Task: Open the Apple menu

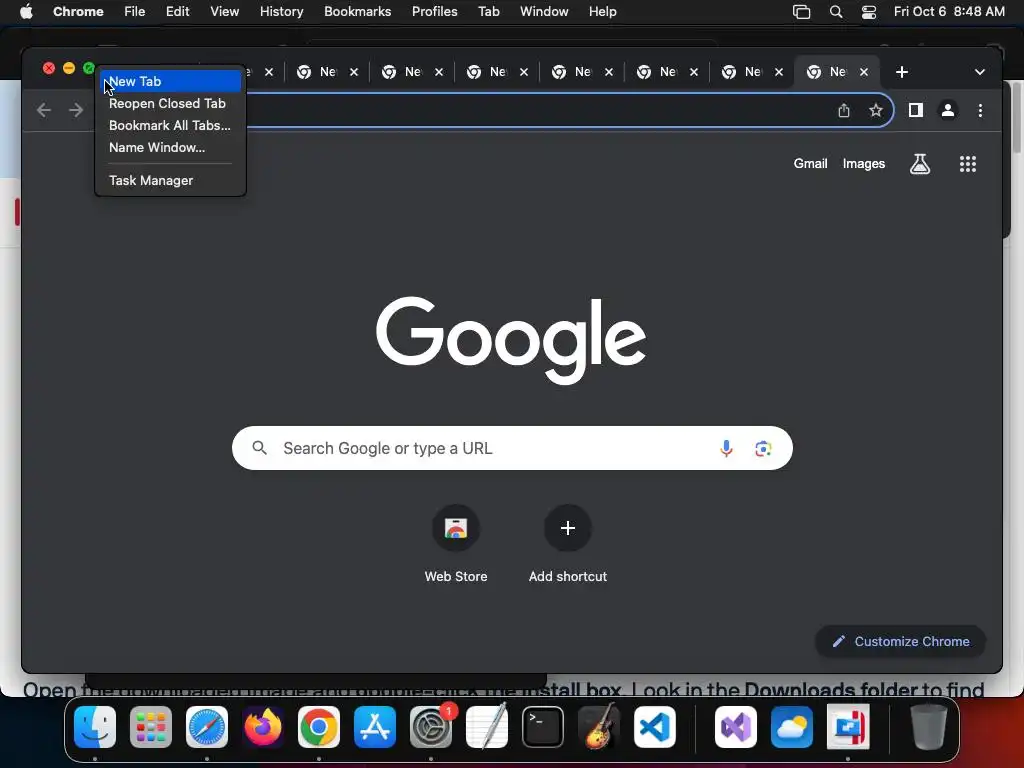Action: coord(26,12)
